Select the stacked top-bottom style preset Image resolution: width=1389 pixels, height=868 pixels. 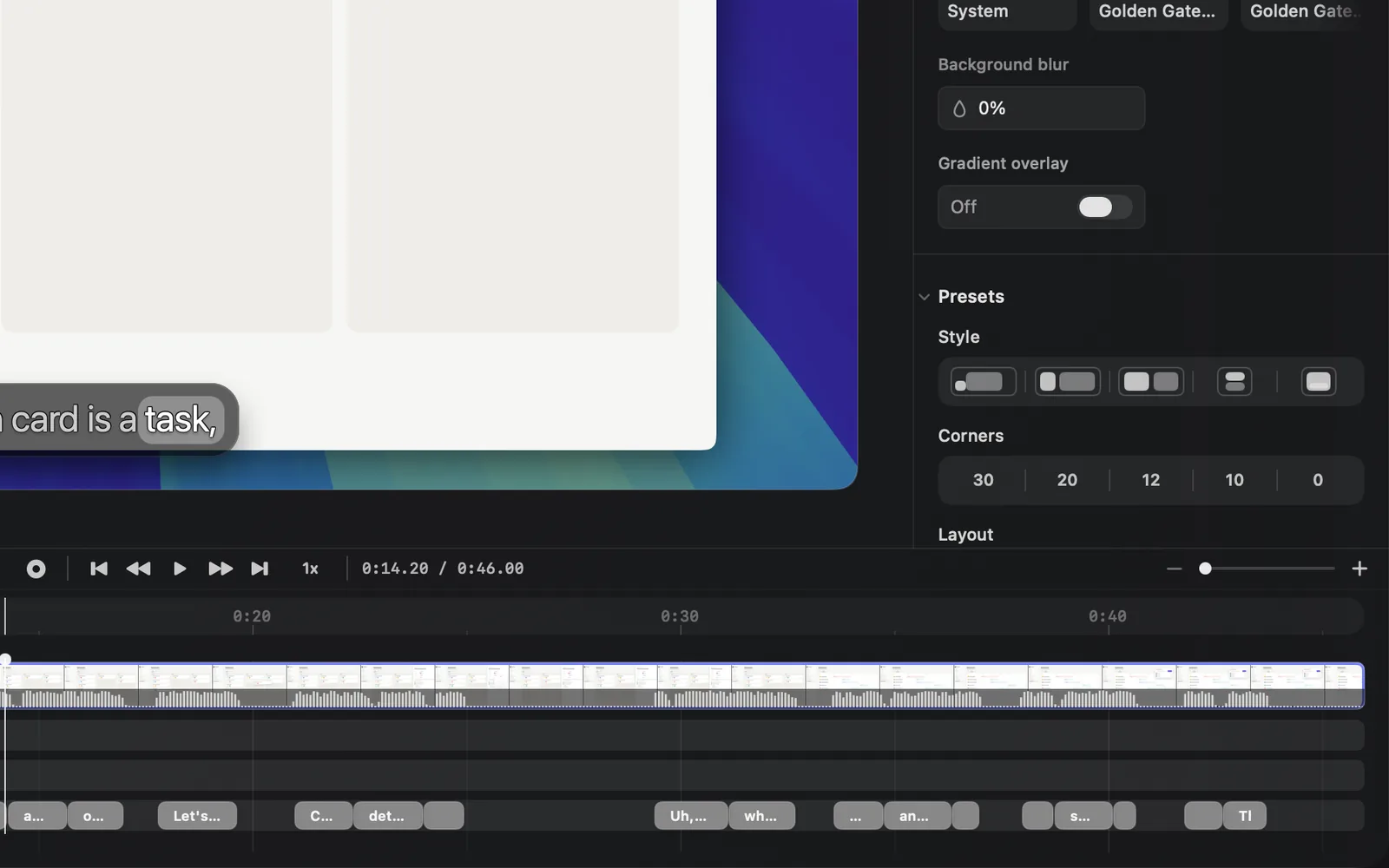click(1234, 382)
